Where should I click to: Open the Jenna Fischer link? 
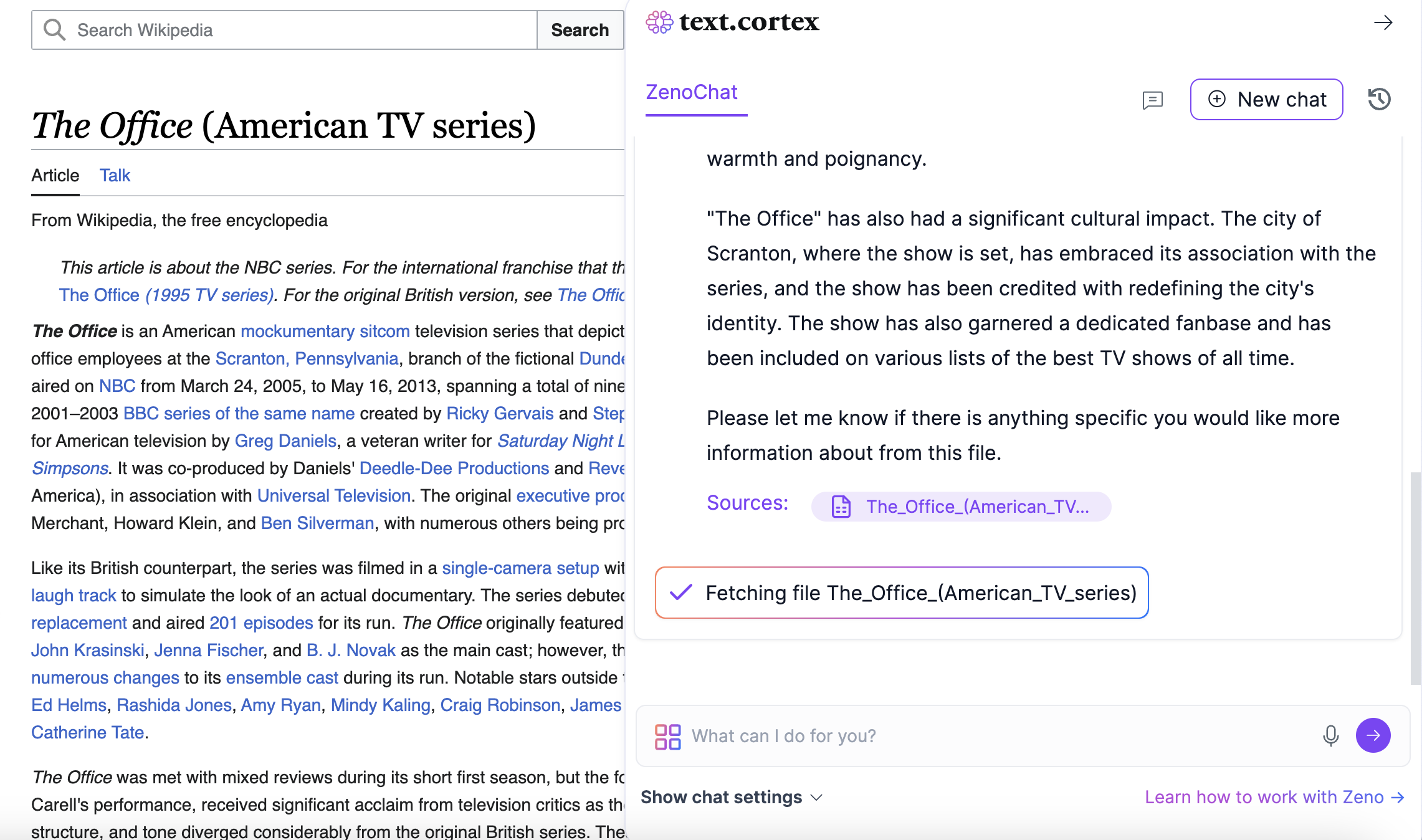pos(209,650)
